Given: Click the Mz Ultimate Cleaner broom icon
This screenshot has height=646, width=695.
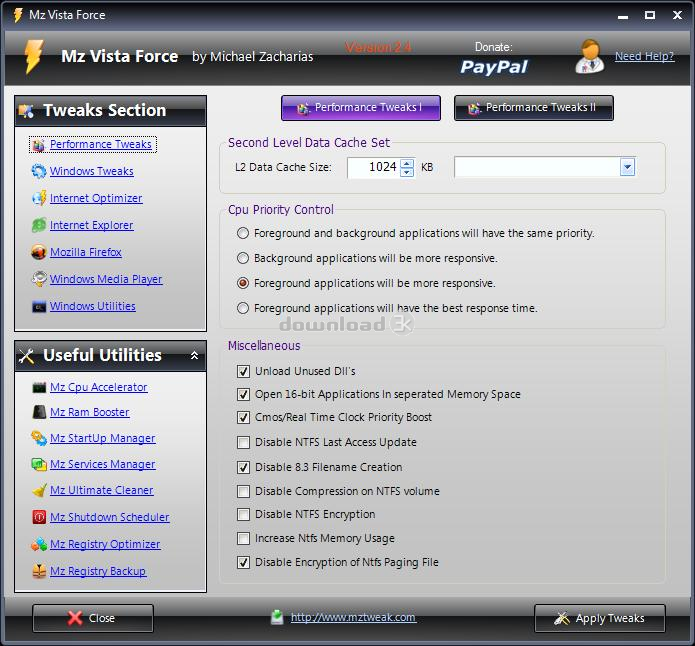Looking at the screenshot, I should click(39, 490).
